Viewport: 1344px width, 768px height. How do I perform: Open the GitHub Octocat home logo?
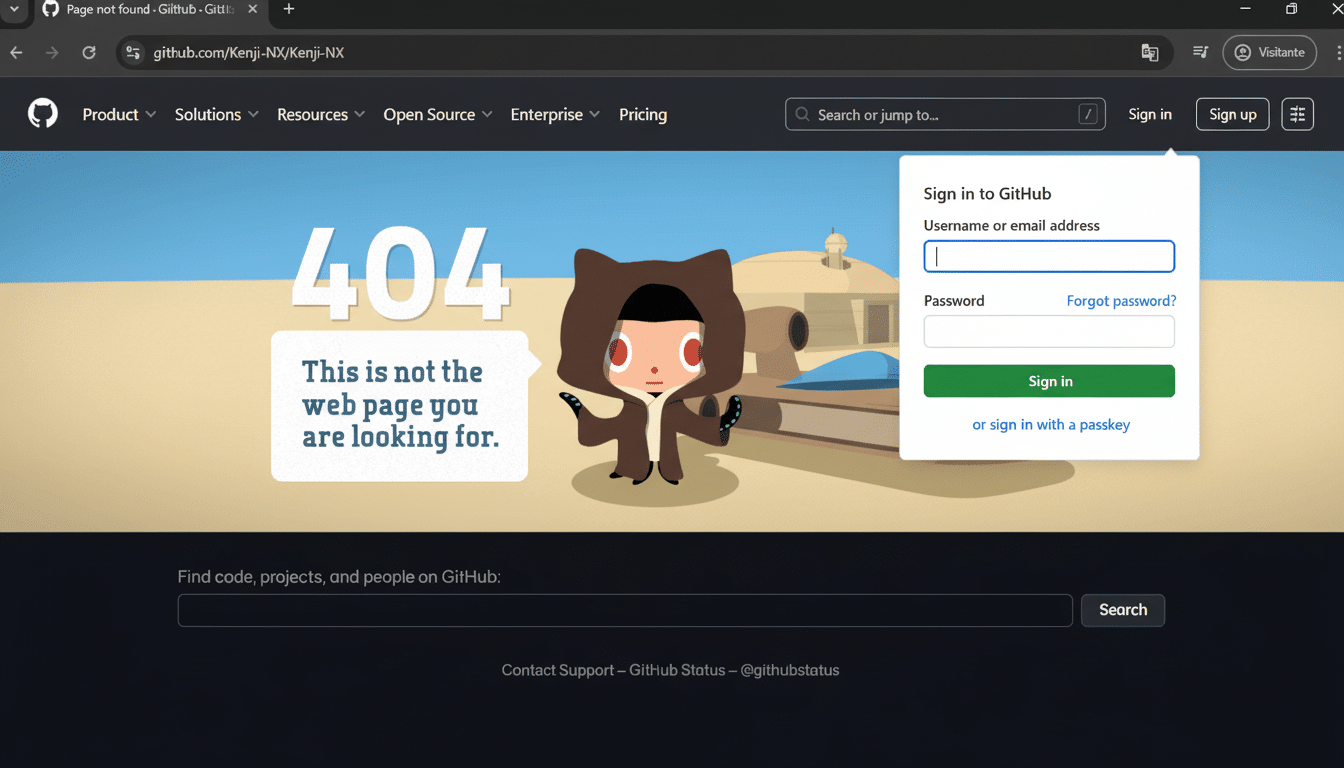pos(42,113)
